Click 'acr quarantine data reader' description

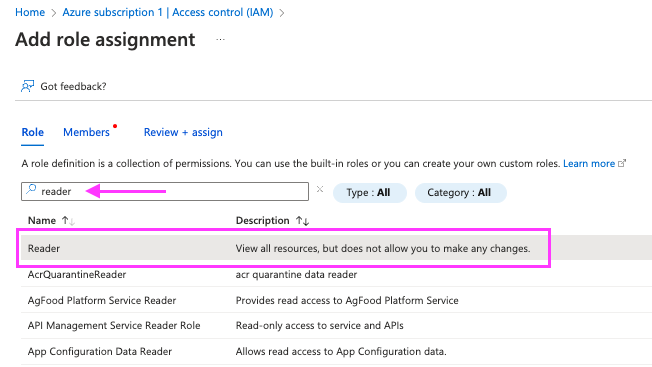[296, 274]
